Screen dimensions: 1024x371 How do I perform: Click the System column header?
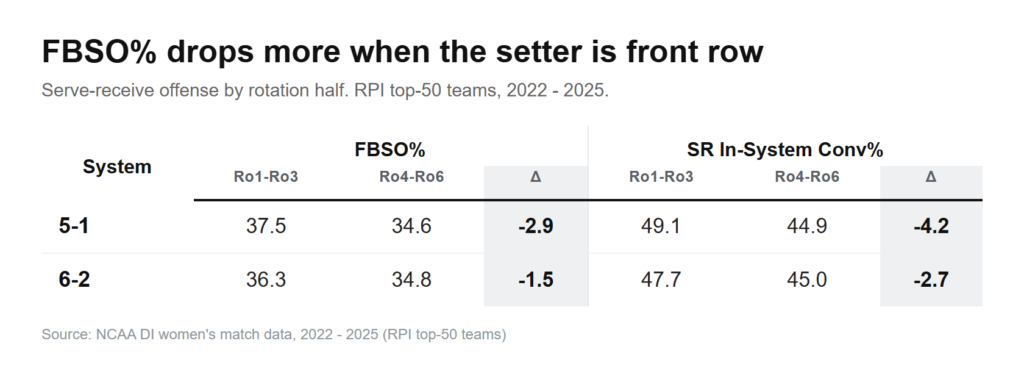(117, 167)
